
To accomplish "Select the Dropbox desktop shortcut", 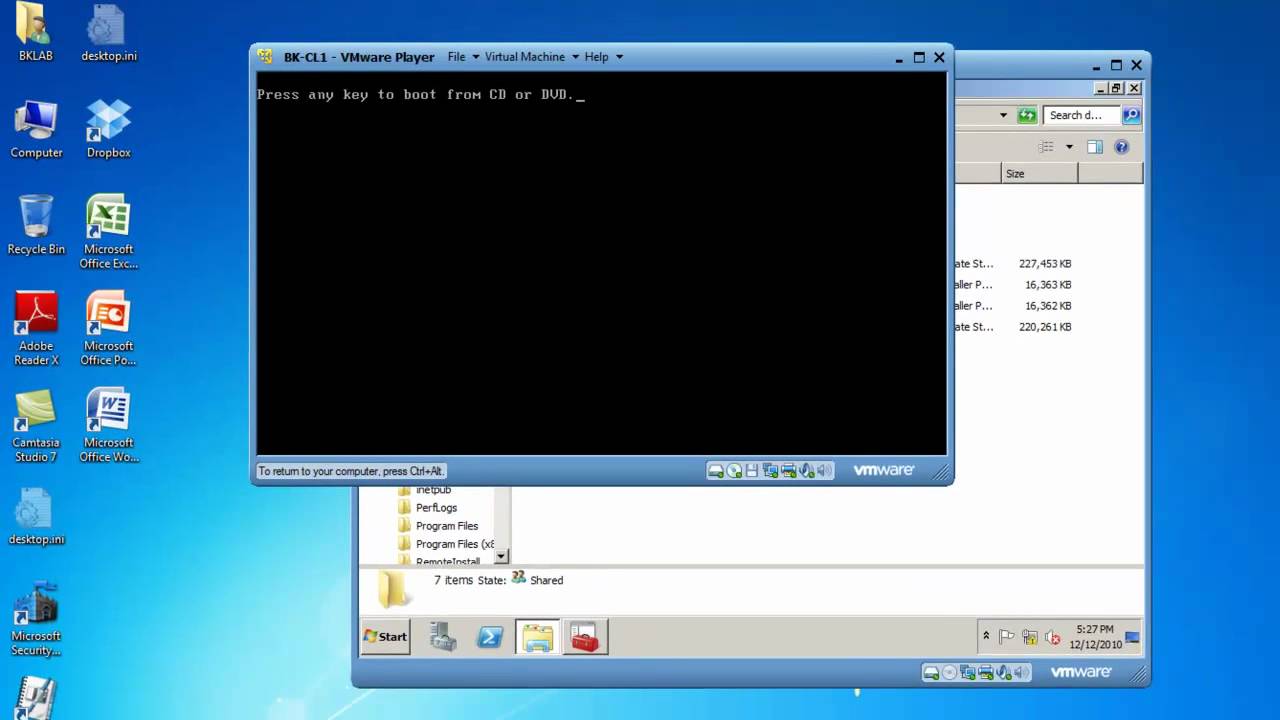I will click(108, 129).
